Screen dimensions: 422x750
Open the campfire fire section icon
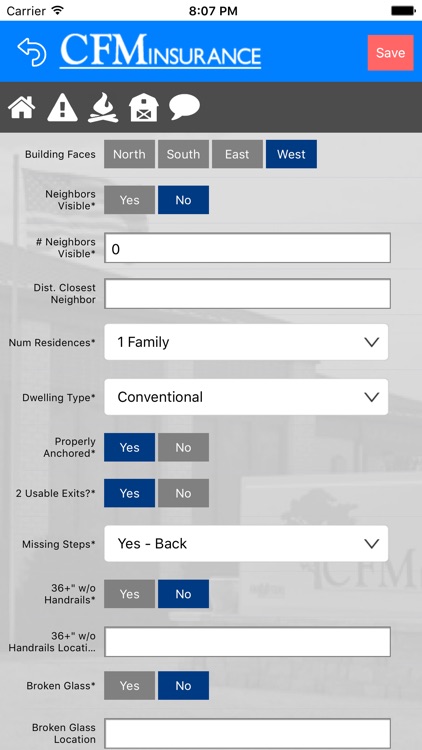click(x=103, y=108)
